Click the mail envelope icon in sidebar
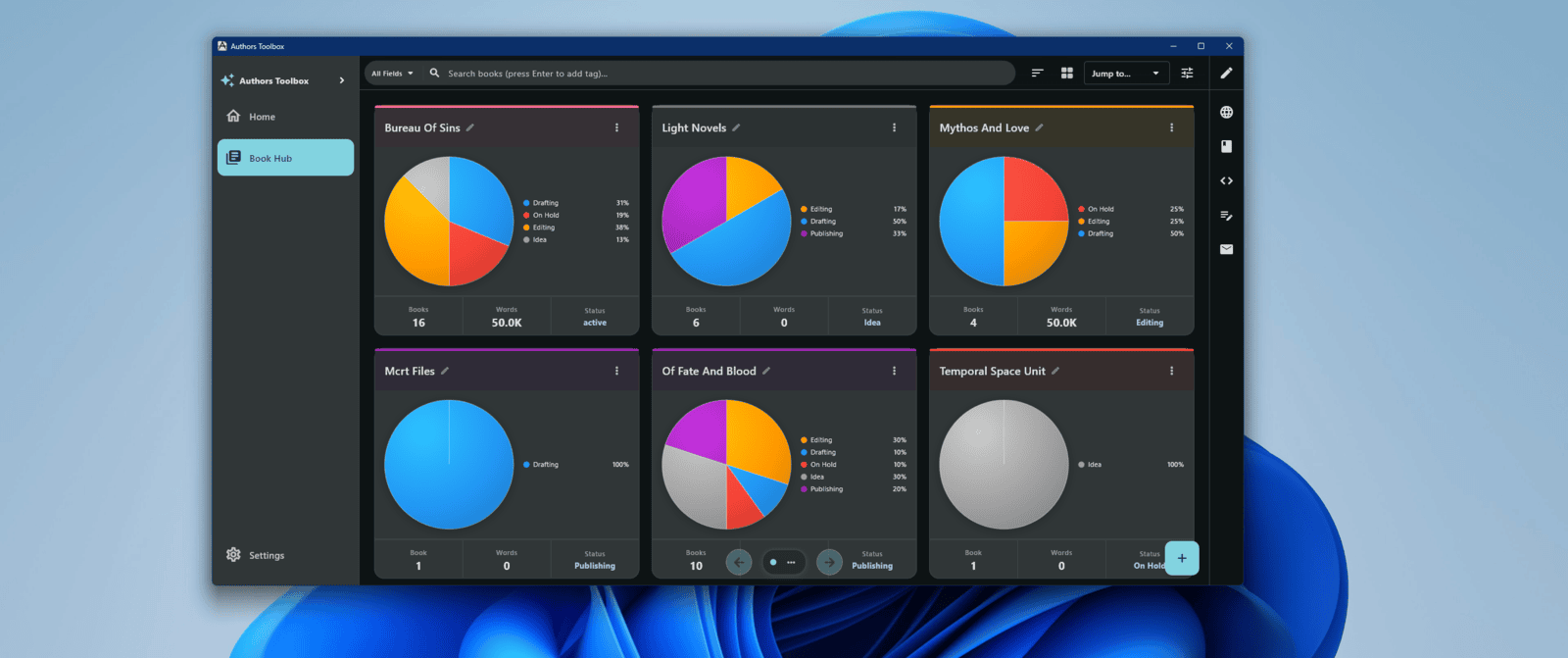 pos(1226,250)
